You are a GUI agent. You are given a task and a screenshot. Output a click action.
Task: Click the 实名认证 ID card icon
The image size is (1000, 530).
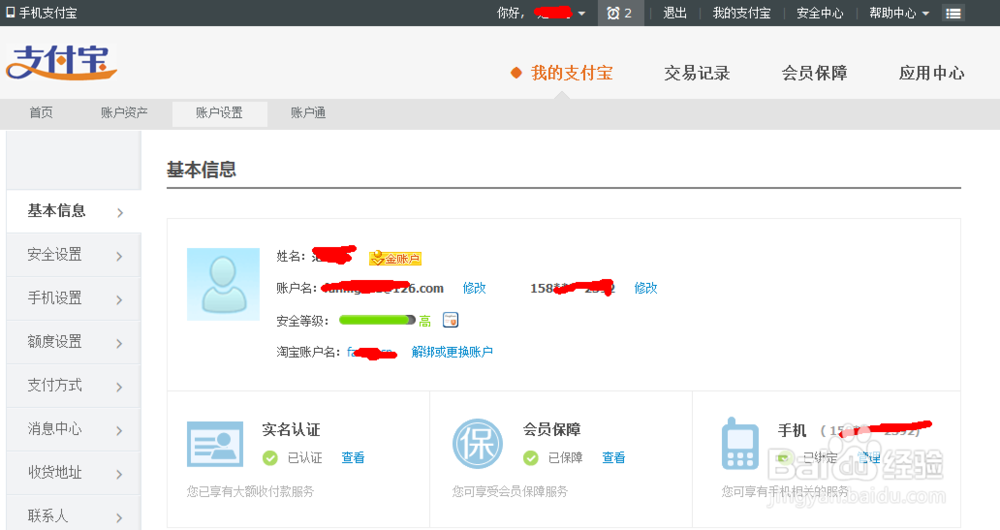tap(215, 444)
